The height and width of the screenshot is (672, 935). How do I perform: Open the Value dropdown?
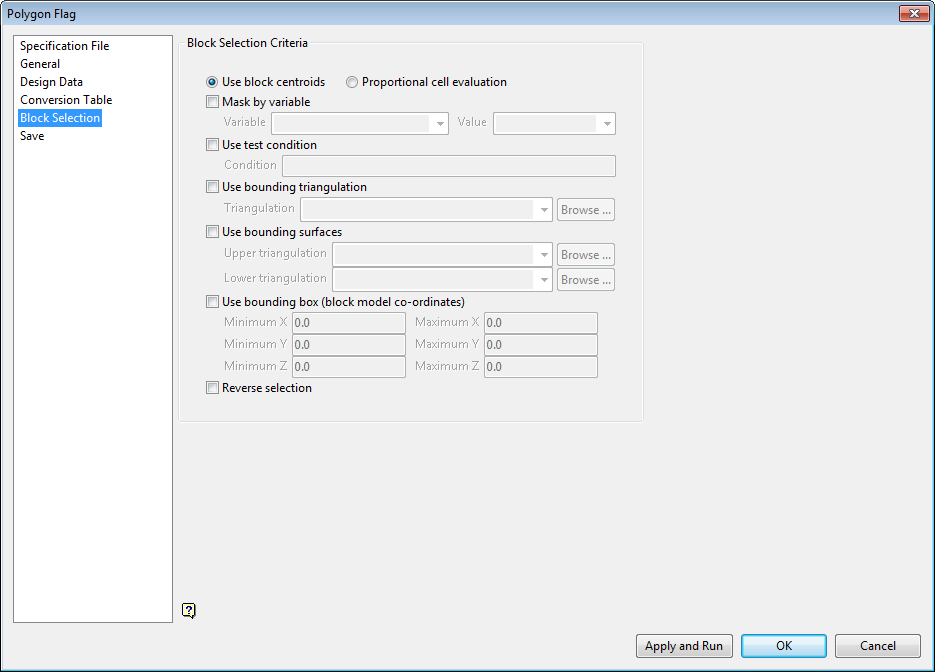pyautogui.click(x=606, y=122)
